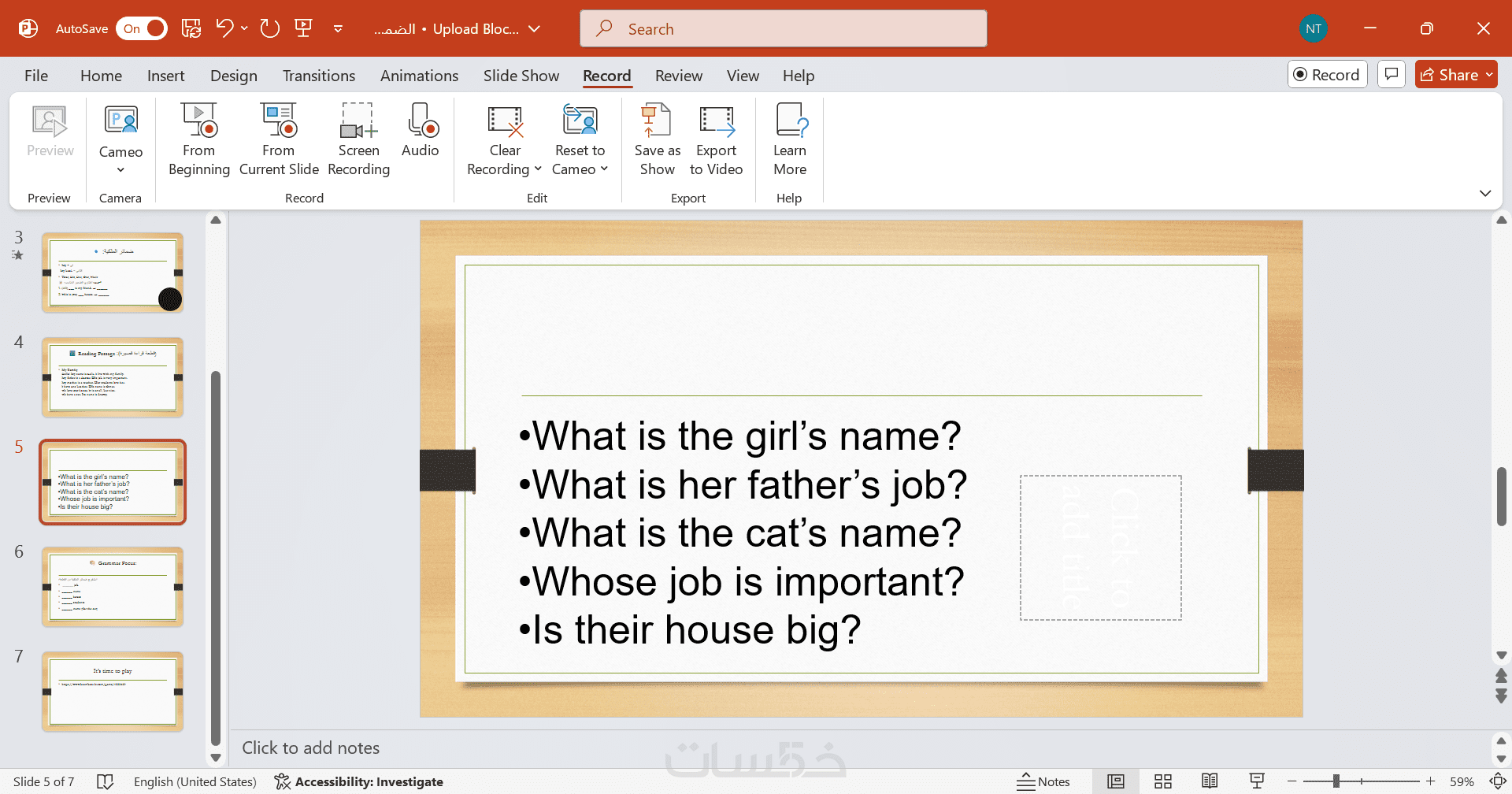The width and height of the screenshot is (1512, 794).
Task: Expand the Cameo dropdown
Action: [x=120, y=169]
